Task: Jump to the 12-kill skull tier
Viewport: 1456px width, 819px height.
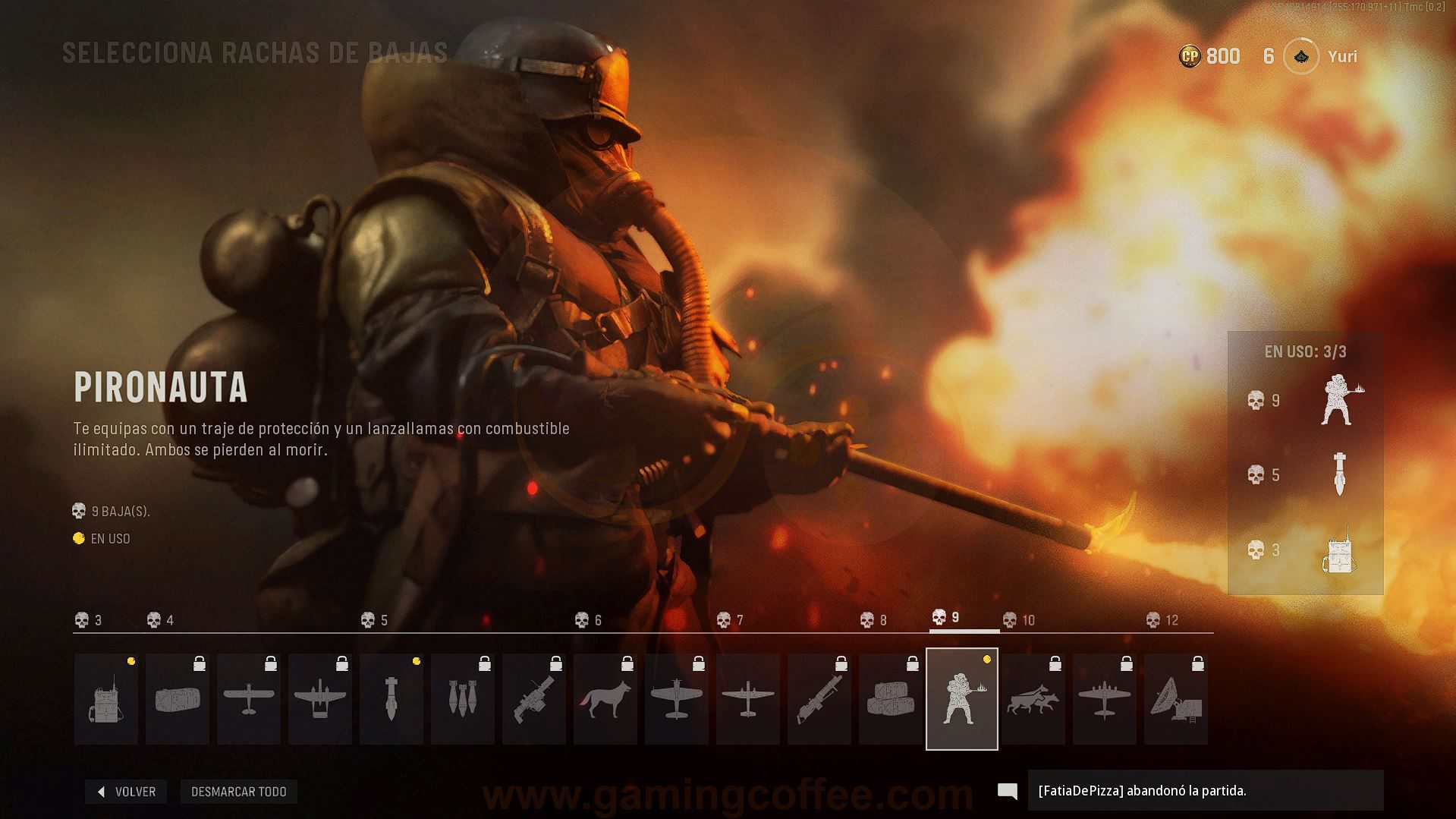Action: tap(1162, 620)
